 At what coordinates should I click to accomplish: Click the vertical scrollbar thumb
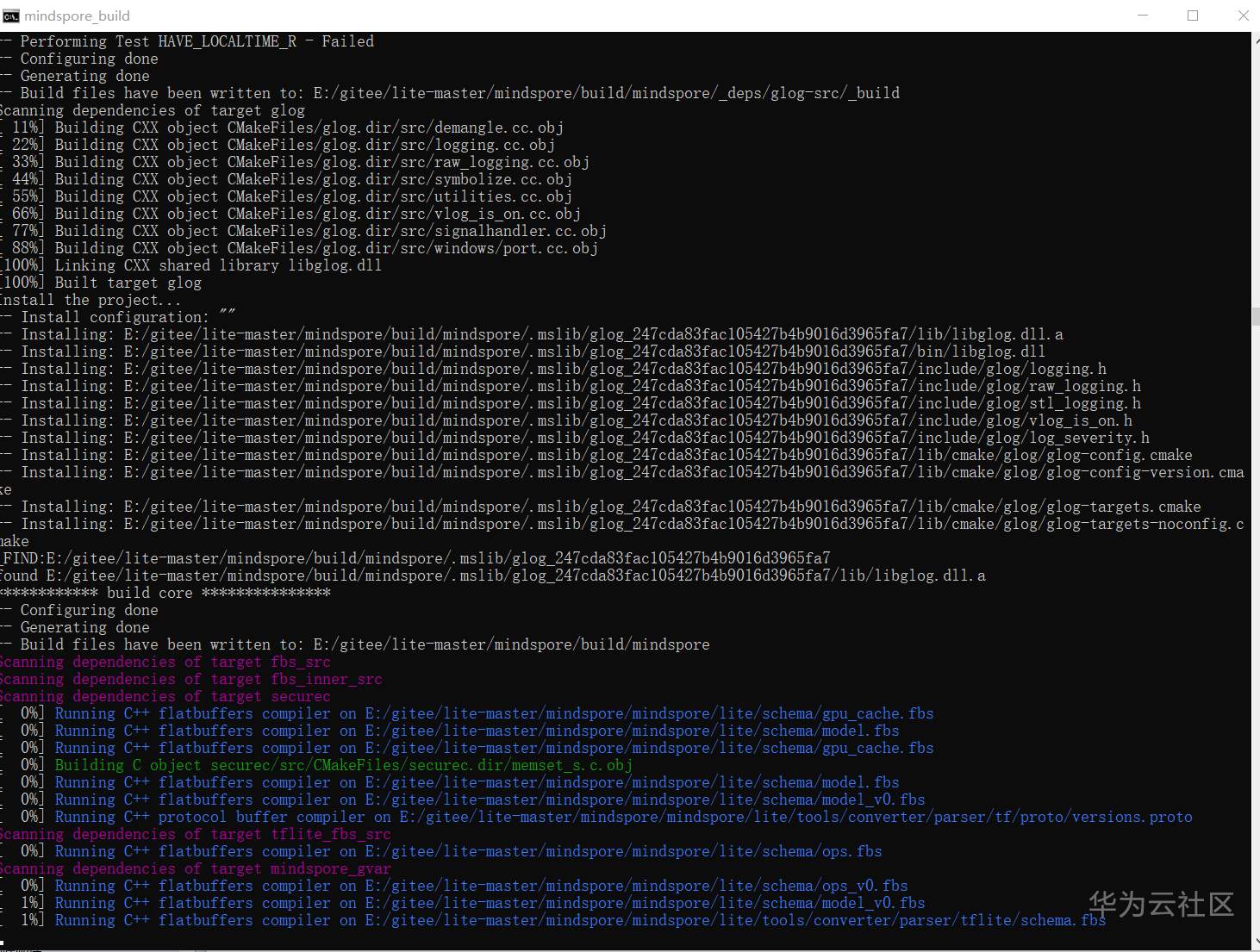(1255, 316)
